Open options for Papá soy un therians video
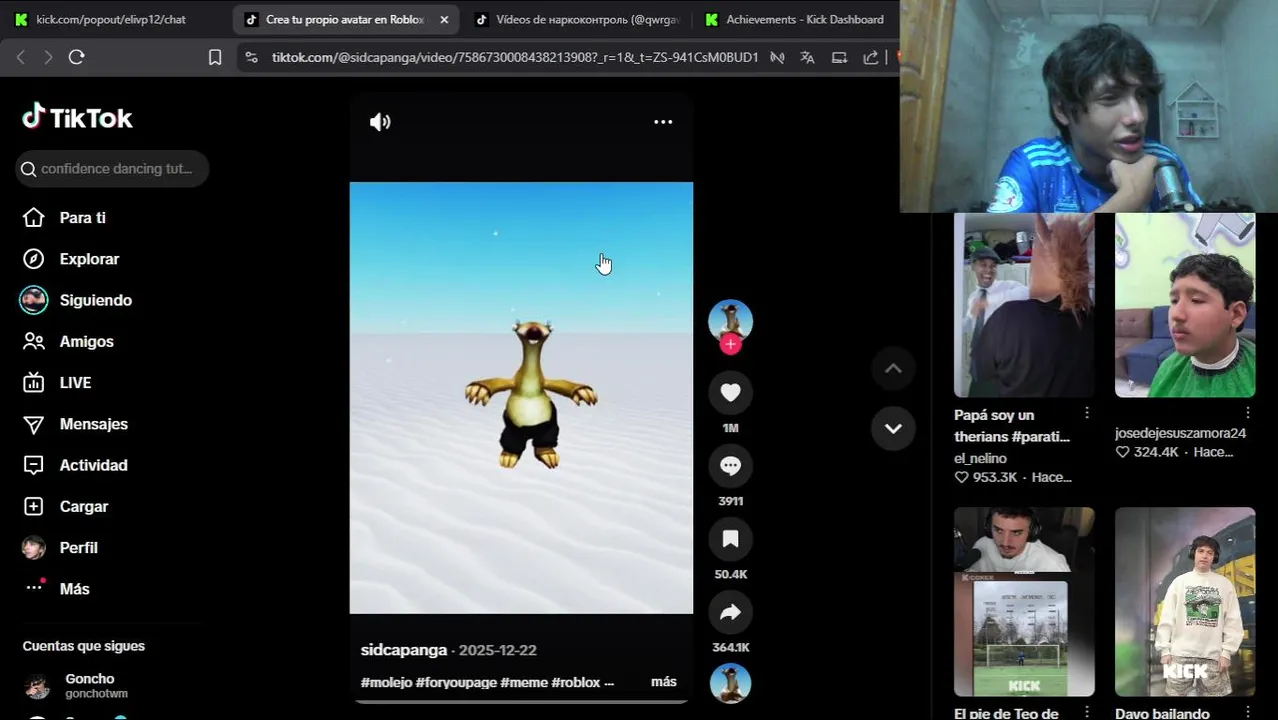 (x=1086, y=413)
